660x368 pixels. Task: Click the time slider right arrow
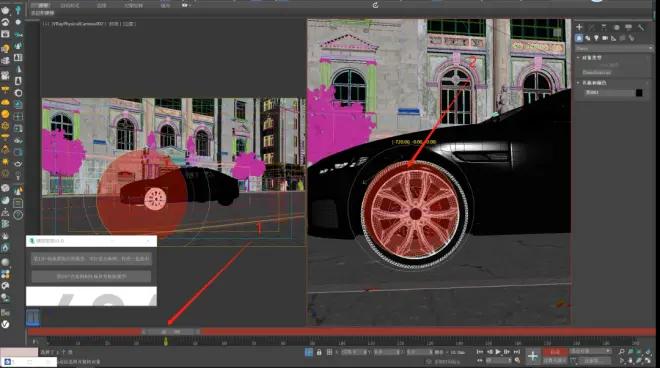point(198,332)
